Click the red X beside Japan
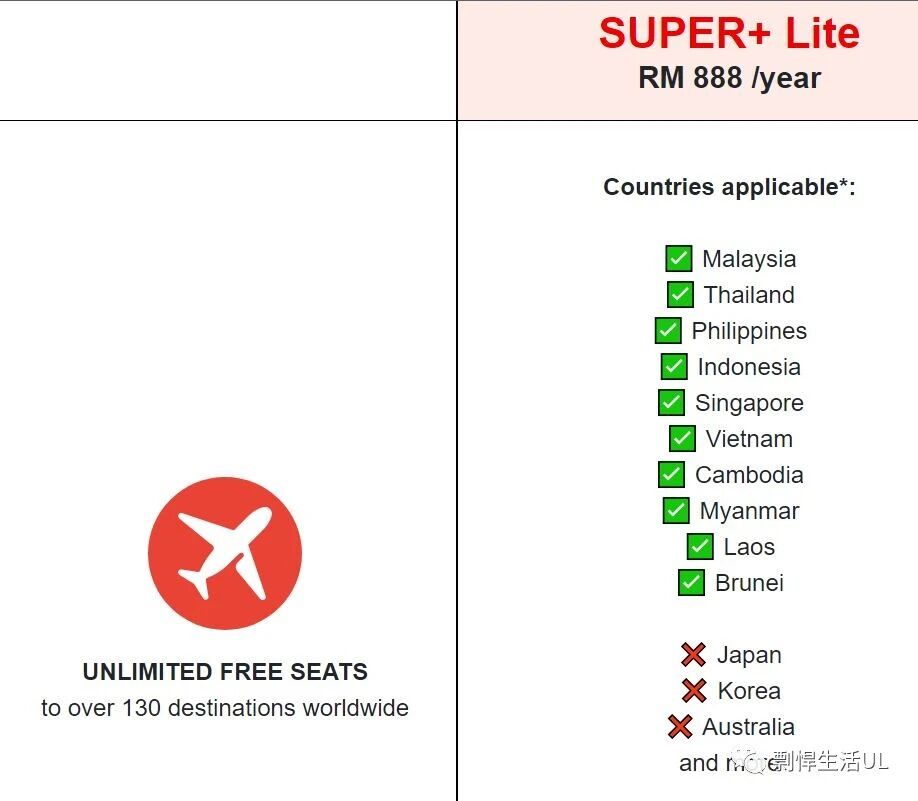Image resolution: width=918 pixels, height=801 pixels. (x=693, y=655)
